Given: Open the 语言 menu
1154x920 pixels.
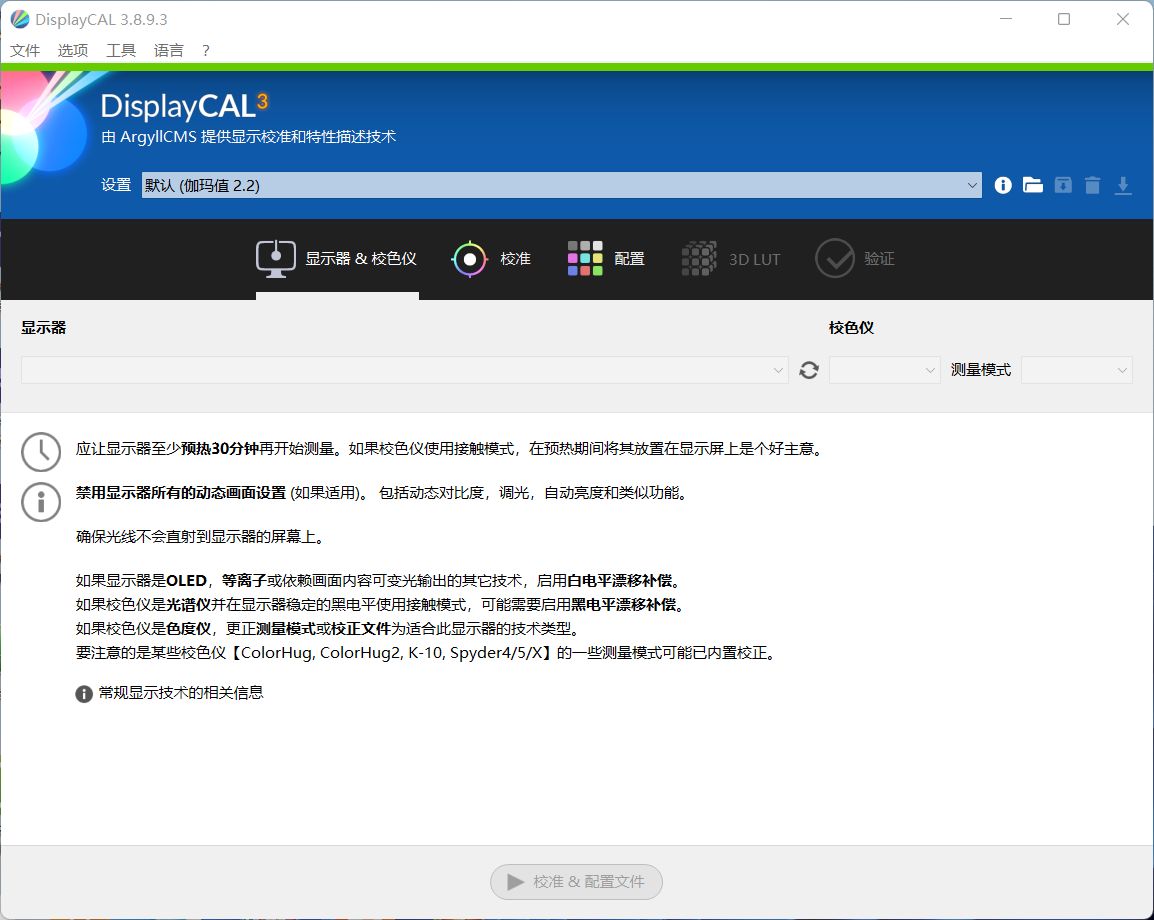Looking at the screenshot, I should [x=169, y=50].
